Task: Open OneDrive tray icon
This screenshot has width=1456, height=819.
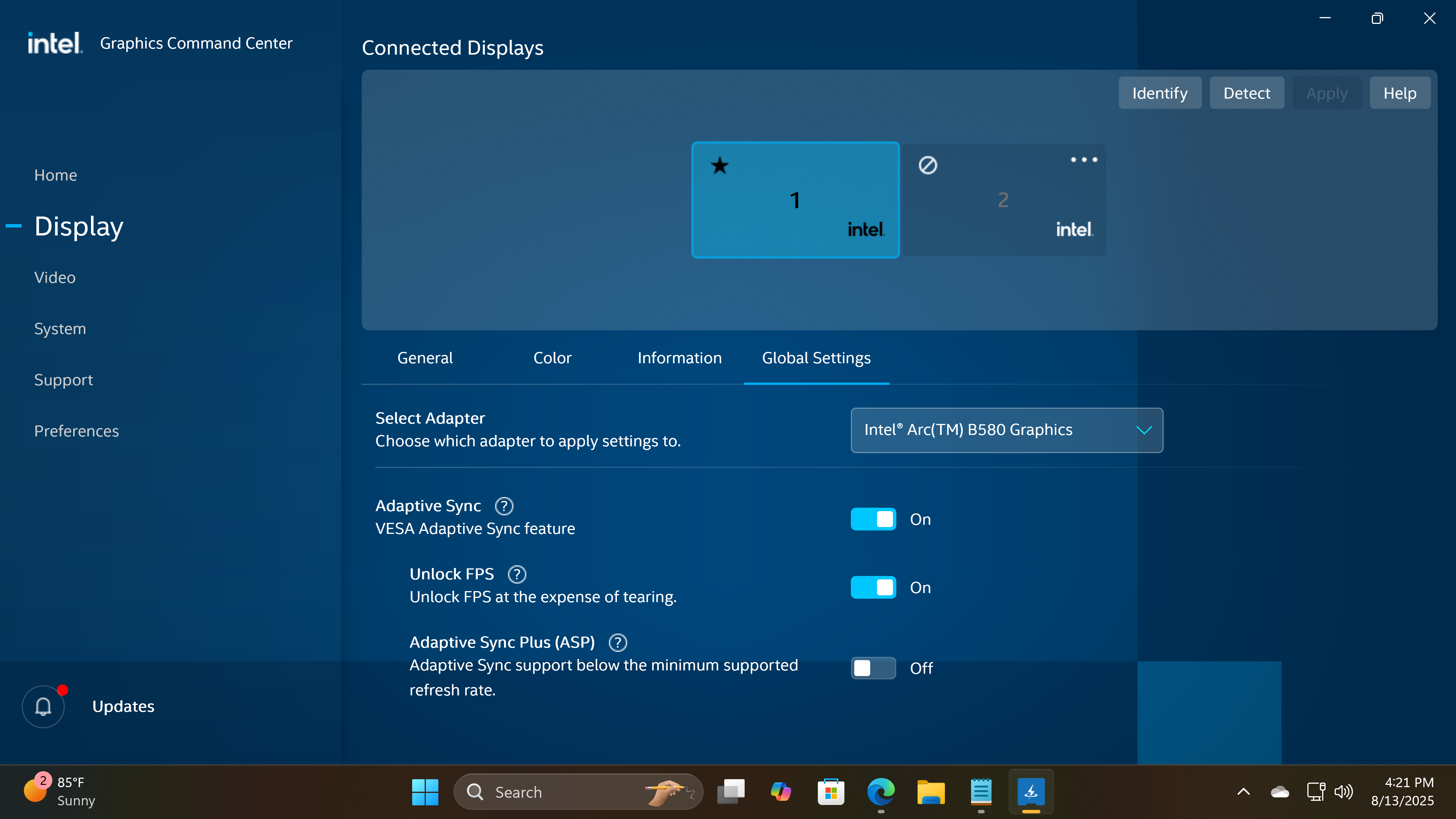Action: (1280, 792)
